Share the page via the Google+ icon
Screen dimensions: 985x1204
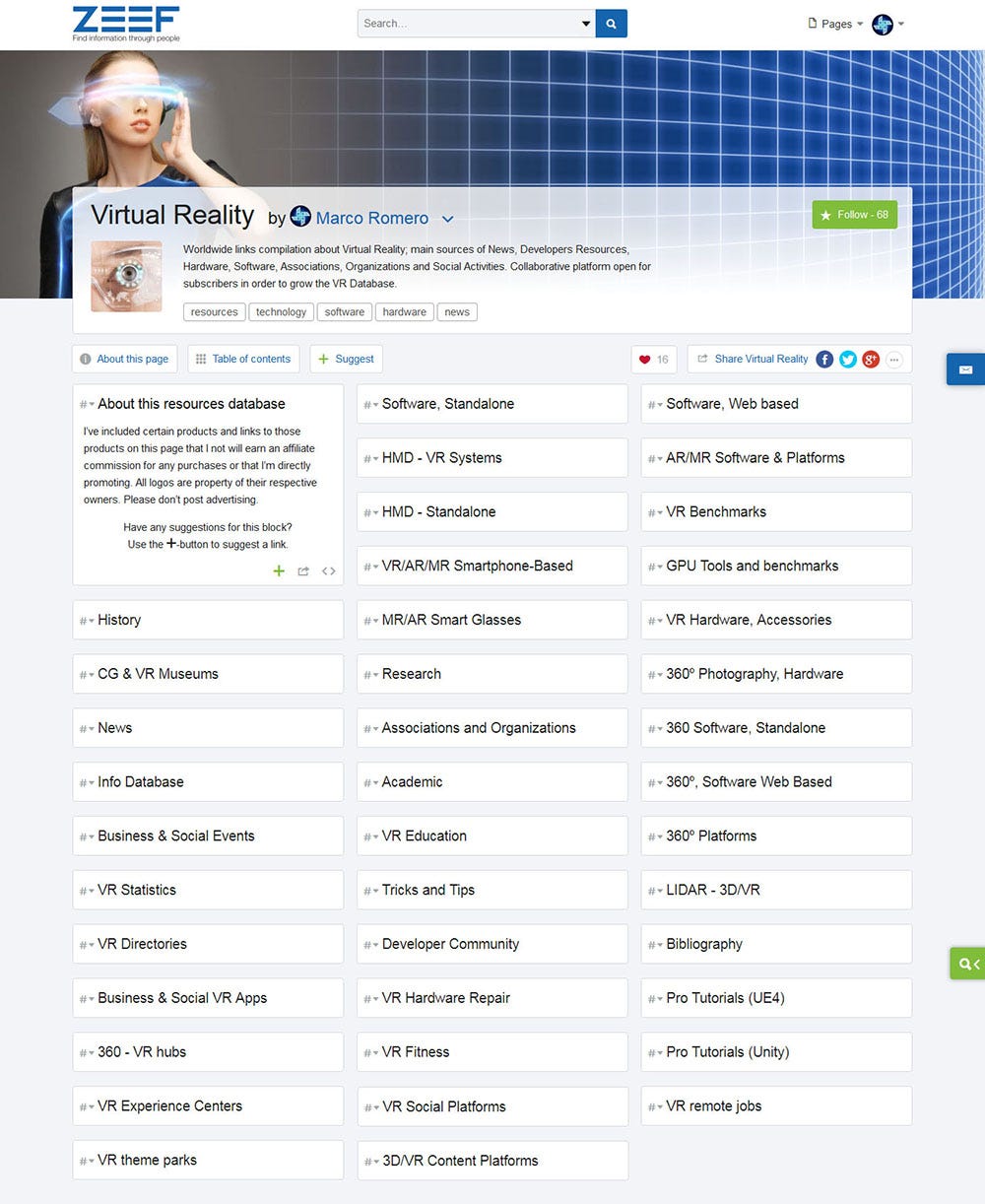coord(871,360)
